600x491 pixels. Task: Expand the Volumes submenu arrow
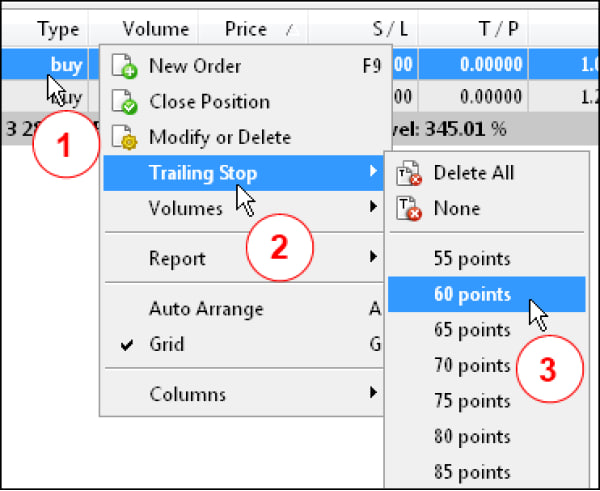pyautogui.click(x=372, y=208)
